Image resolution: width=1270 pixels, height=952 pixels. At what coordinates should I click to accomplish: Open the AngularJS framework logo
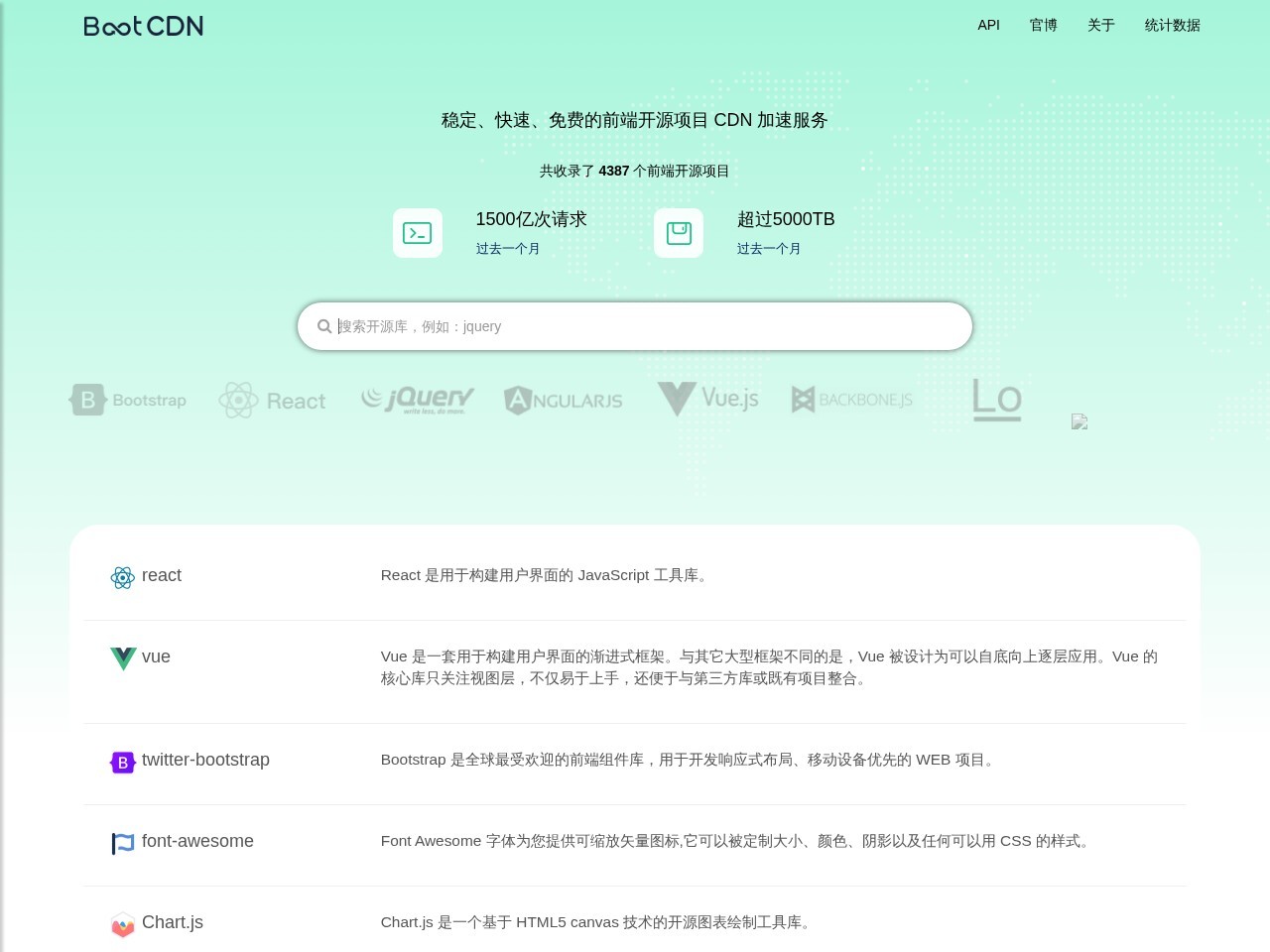click(563, 400)
